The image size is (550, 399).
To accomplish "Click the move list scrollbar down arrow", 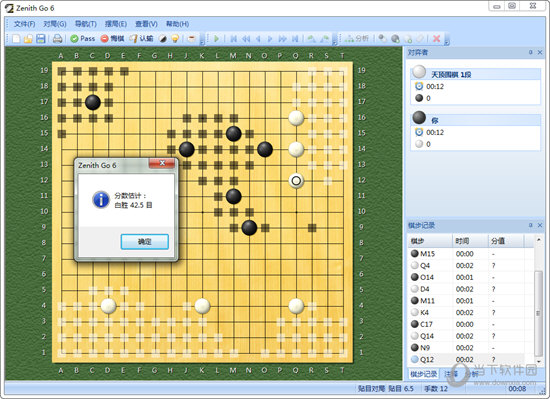I will click(x=539, y=361).
